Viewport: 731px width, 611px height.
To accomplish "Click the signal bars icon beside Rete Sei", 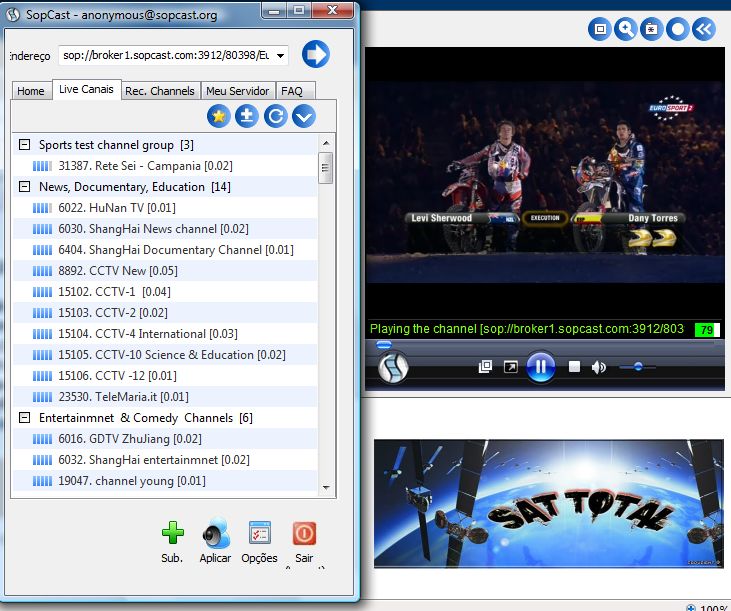I will (42, 166).
